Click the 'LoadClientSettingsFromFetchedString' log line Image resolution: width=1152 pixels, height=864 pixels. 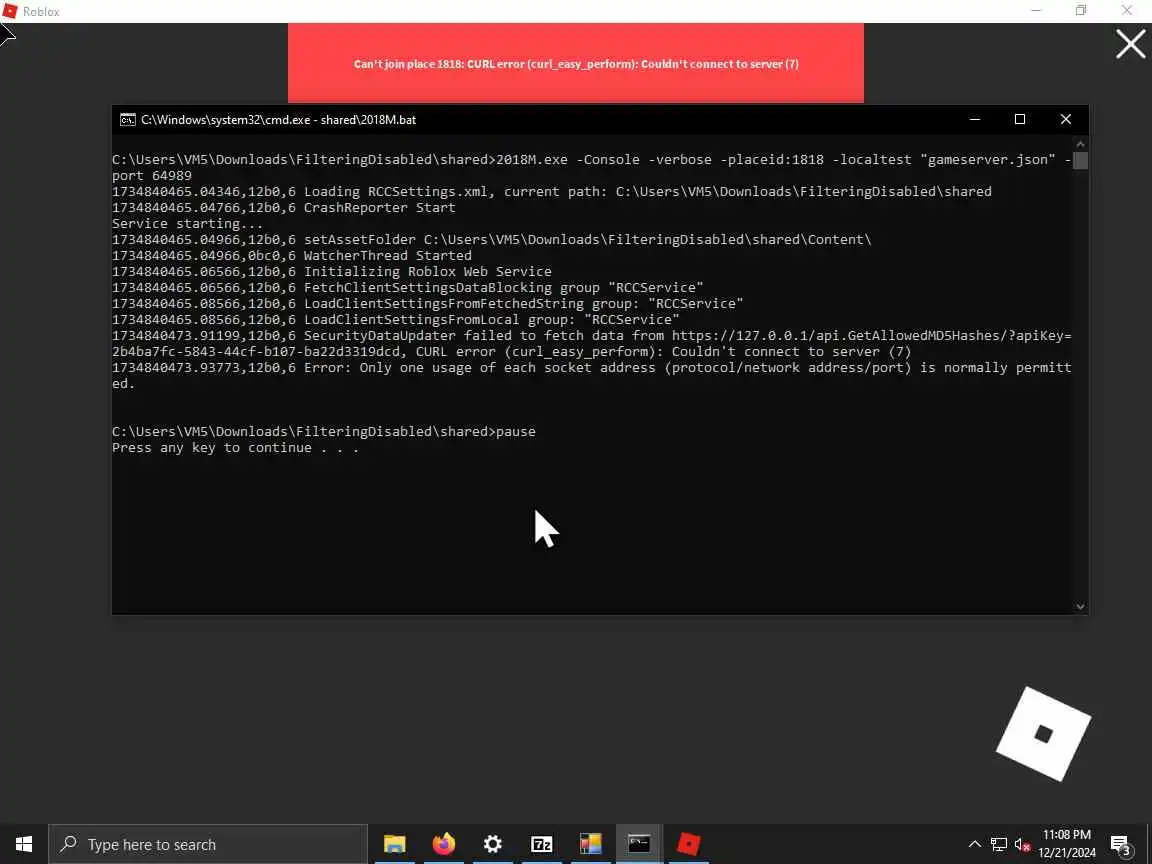point(428,303)
